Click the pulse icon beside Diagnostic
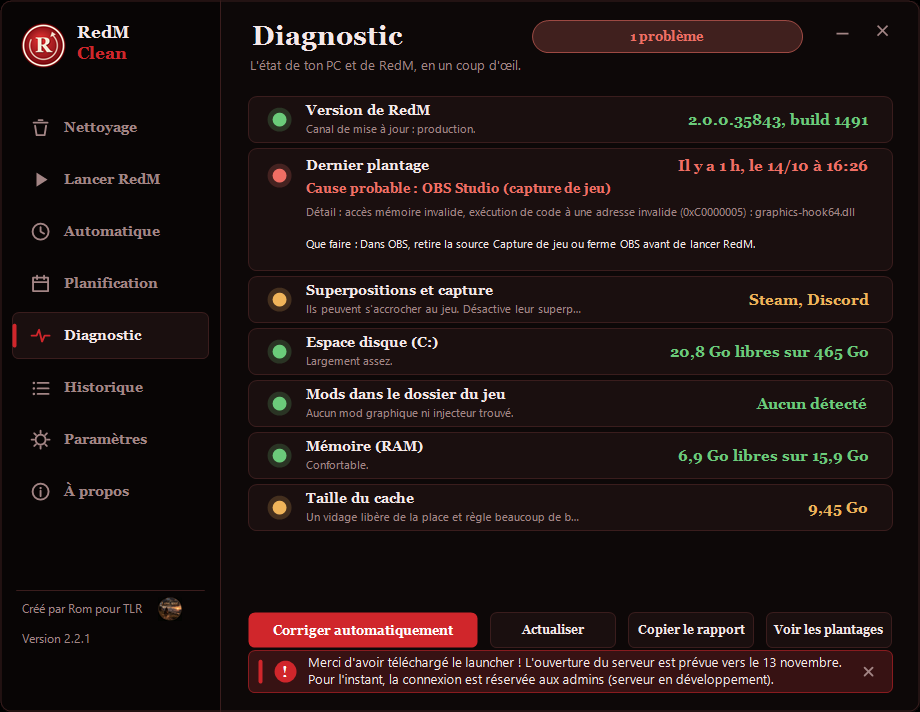Image resolution: width=920 pixels, height=712 pixels. pyautogui.click(x=40, y=336)
